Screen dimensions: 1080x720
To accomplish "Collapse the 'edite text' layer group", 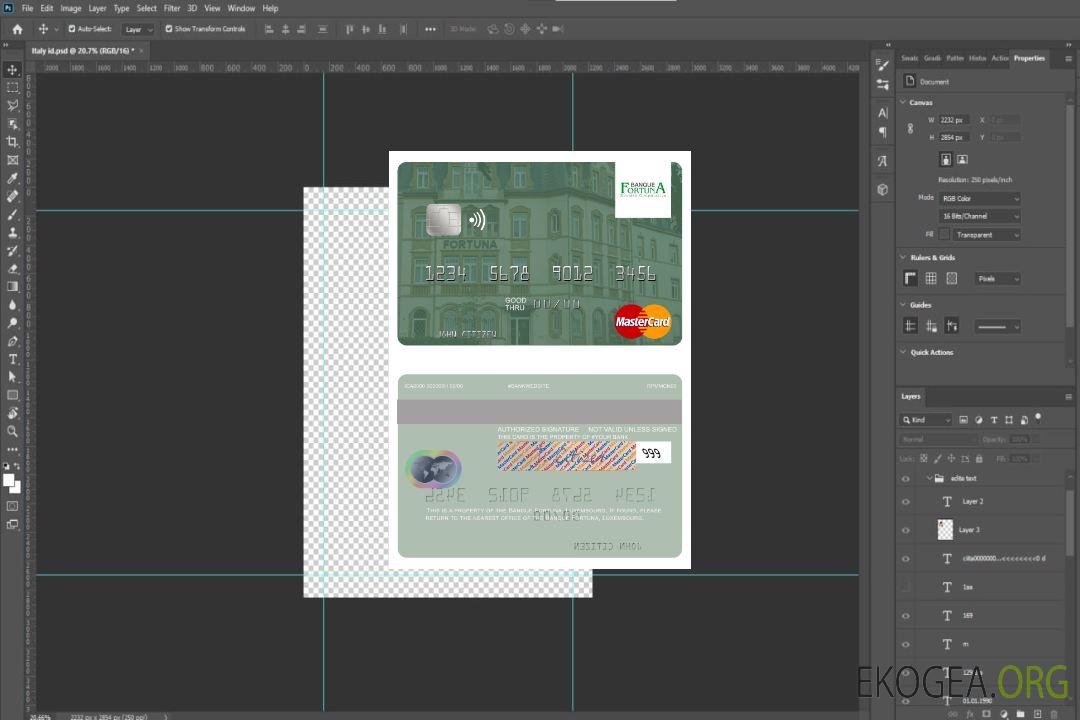I will click(929, 478).
